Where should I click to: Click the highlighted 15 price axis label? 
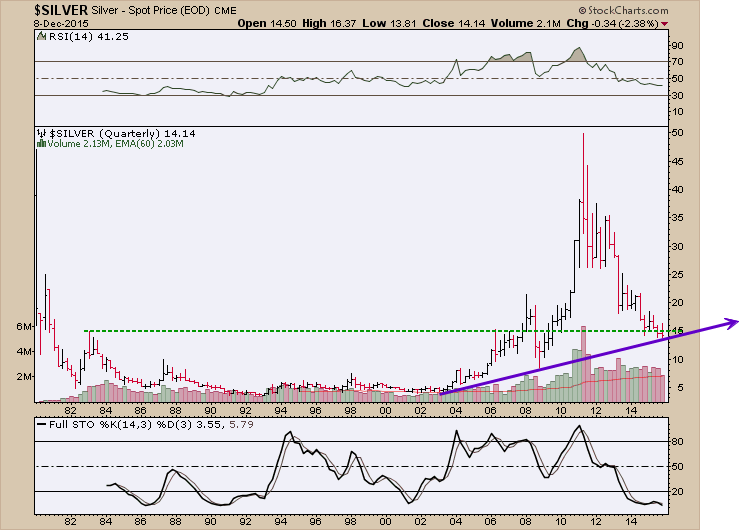pos(677,331)
